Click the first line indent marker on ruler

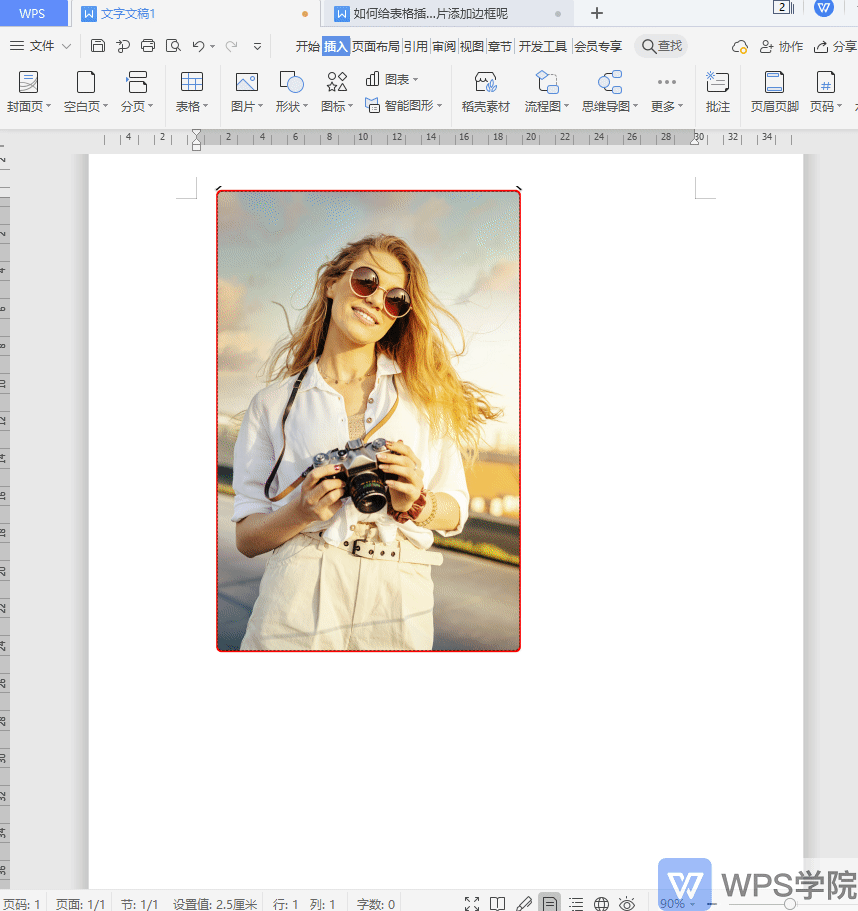pyautogui.click(x=196, y=135)
